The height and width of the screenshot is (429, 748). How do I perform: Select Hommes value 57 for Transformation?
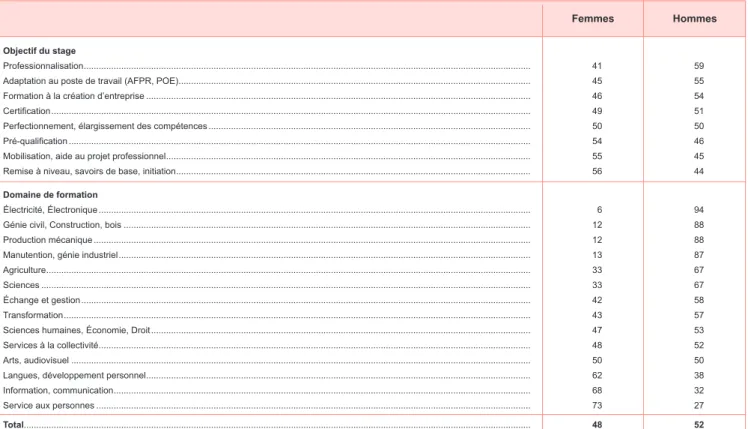[x=699, y=315]
